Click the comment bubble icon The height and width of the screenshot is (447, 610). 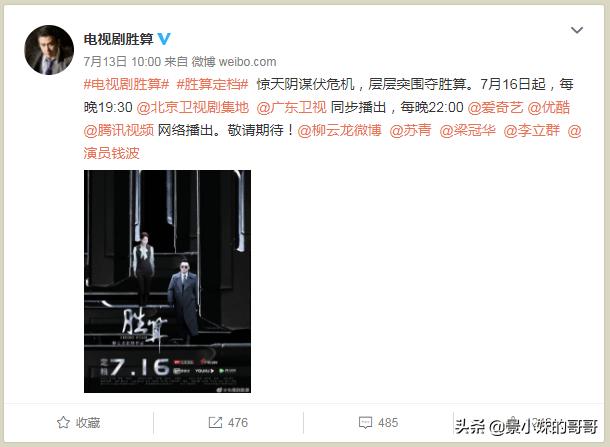point(365,422)
